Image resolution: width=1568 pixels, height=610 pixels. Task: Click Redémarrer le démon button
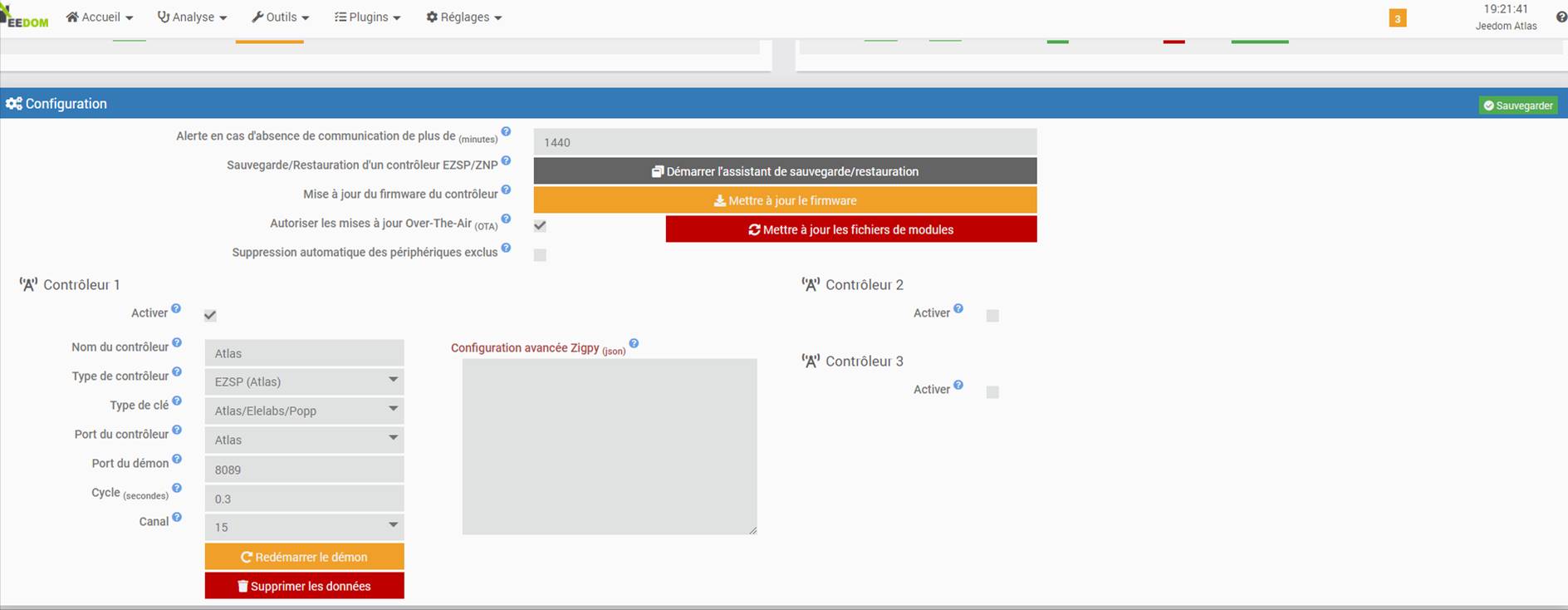[304, 557]
